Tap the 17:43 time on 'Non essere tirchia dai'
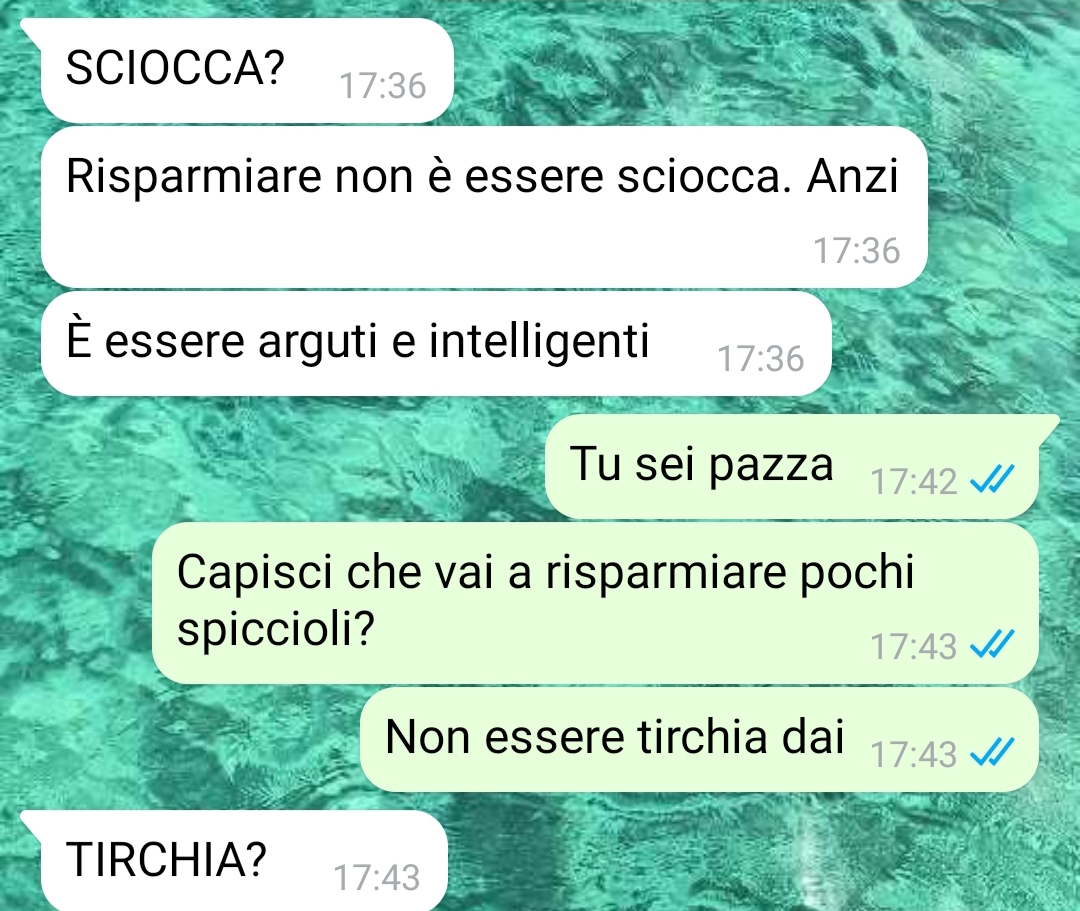 [914, 754]
